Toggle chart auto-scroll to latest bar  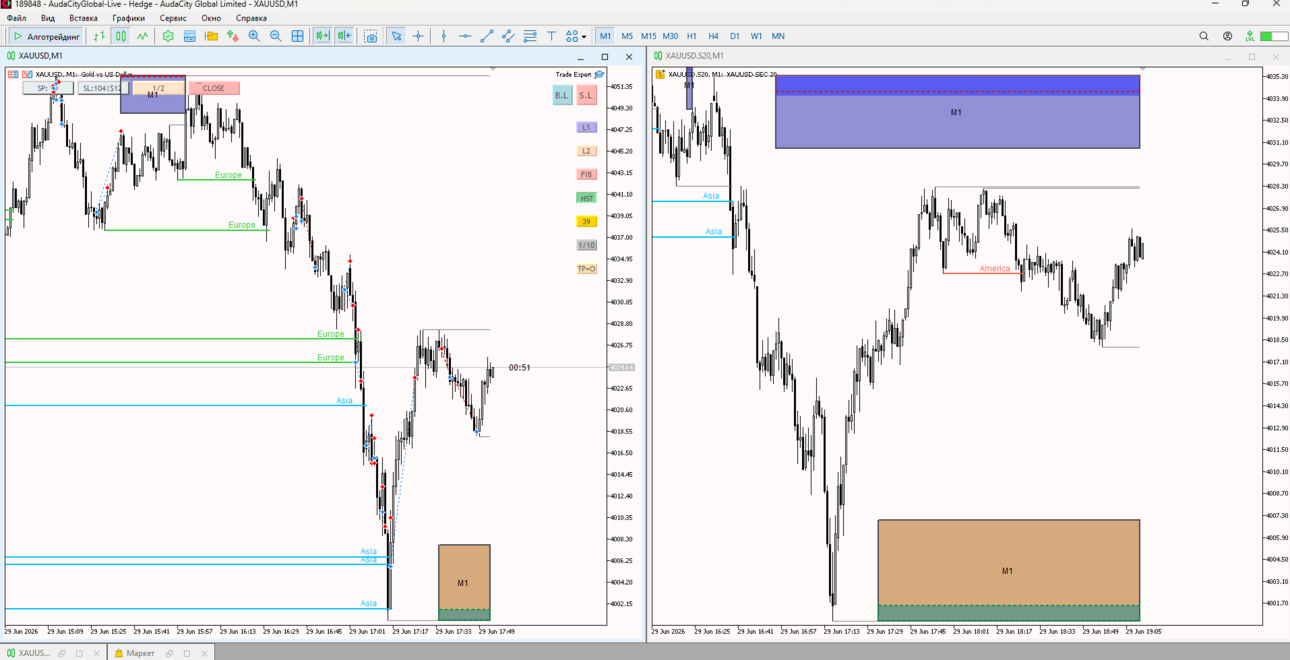click(x=322, y=36)
